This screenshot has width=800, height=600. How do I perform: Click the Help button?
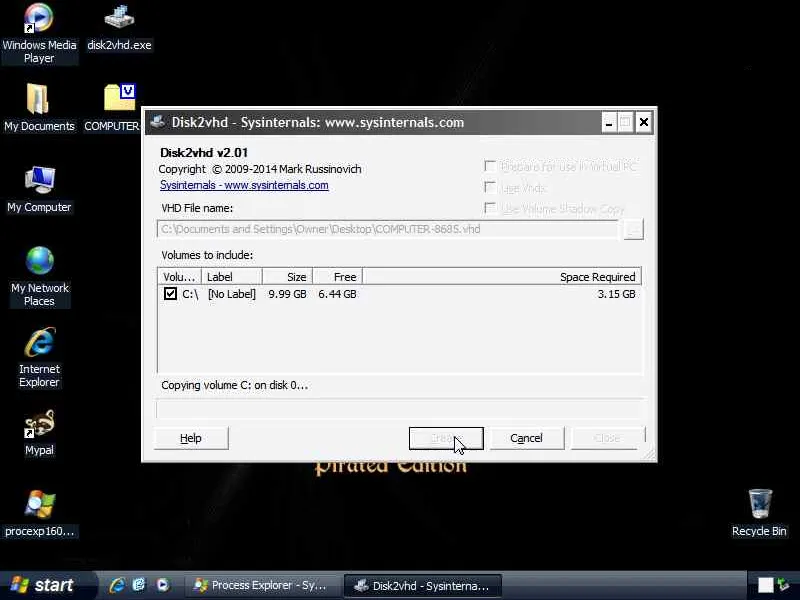pyautogui.click(x=191, y=438)
